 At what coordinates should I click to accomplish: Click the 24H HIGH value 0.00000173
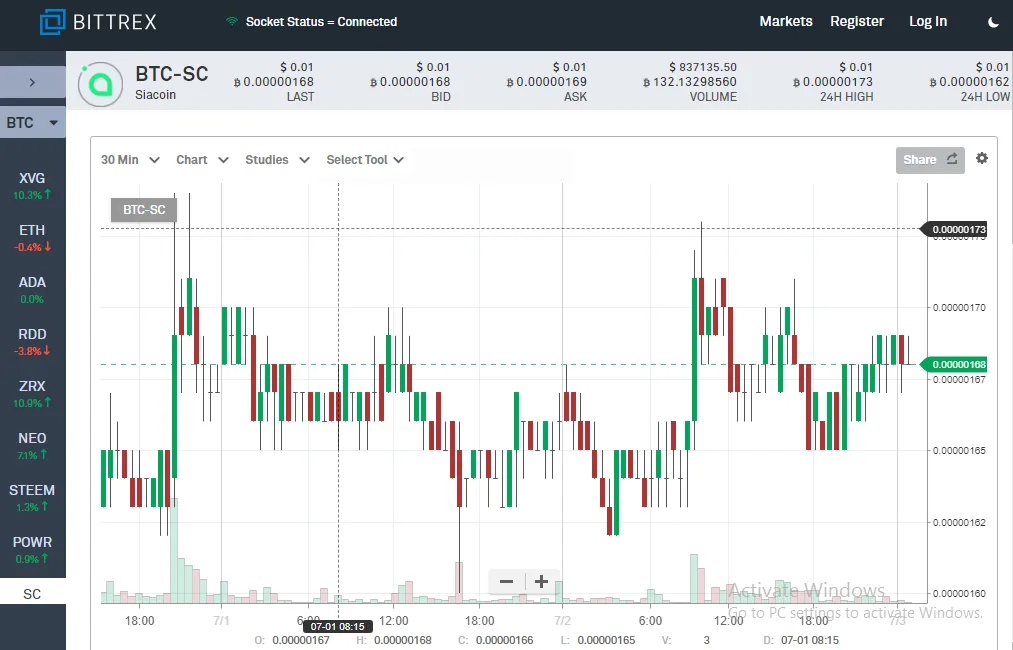833,82
